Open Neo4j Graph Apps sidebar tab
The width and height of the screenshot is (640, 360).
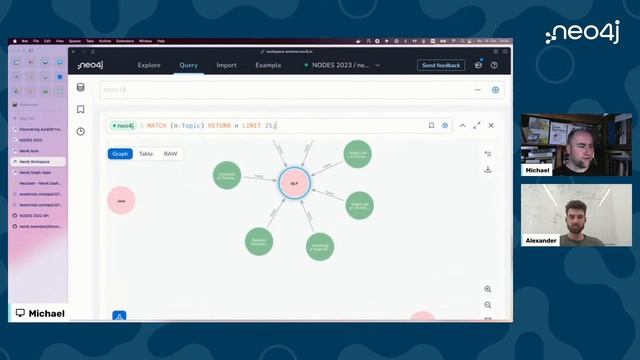[38, 172]
